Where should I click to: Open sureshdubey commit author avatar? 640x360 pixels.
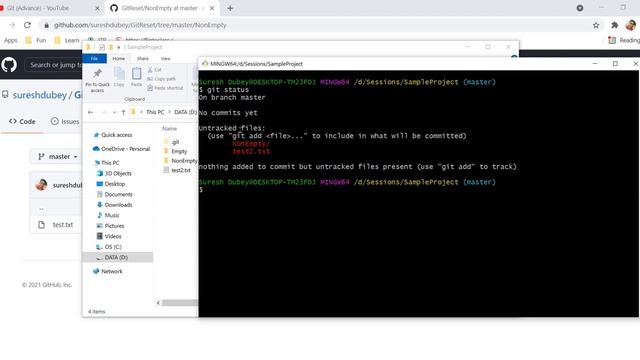click(41, 185)
